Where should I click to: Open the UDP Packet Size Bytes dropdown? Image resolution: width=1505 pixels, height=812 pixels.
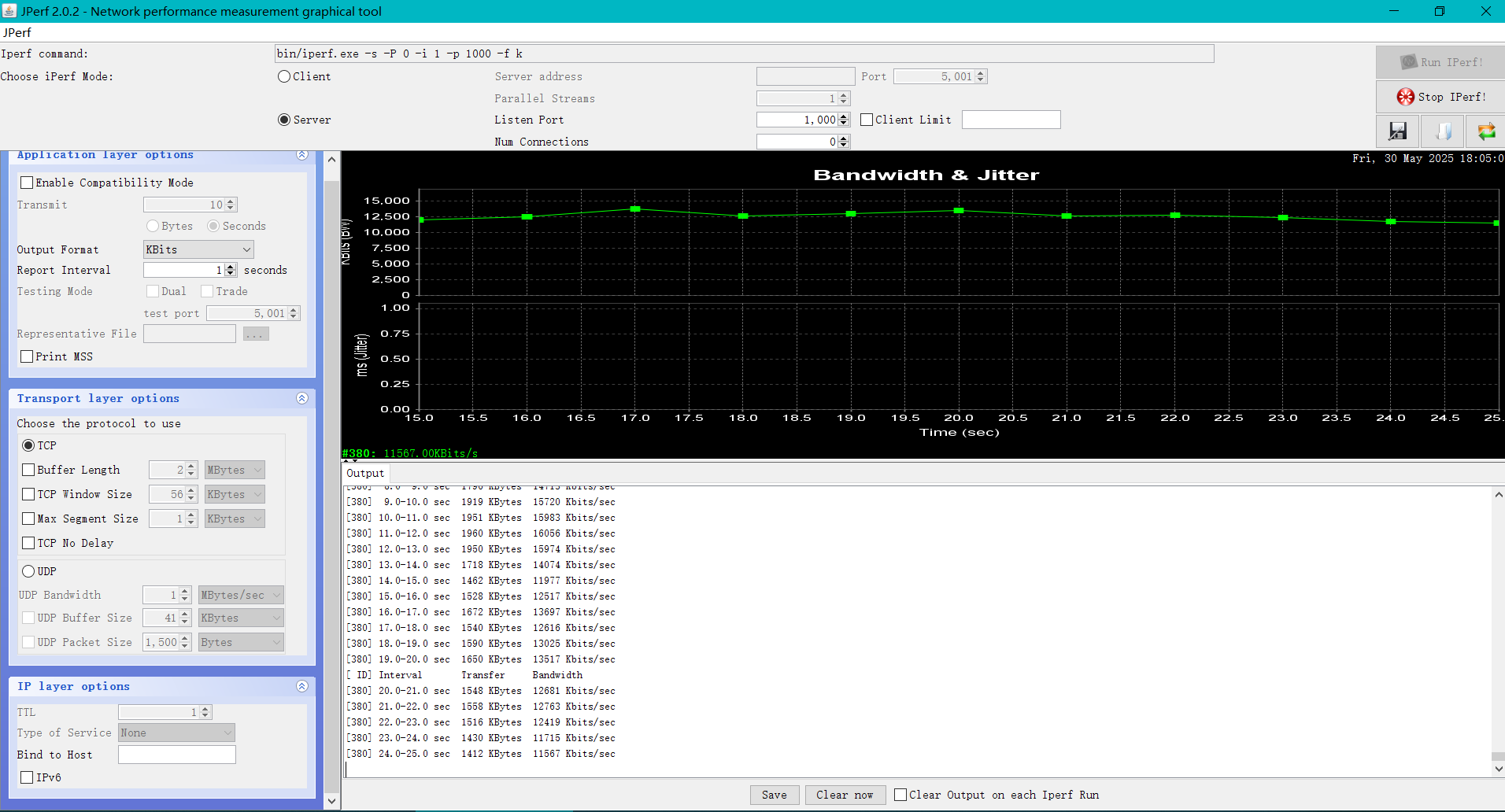[241, 642]
